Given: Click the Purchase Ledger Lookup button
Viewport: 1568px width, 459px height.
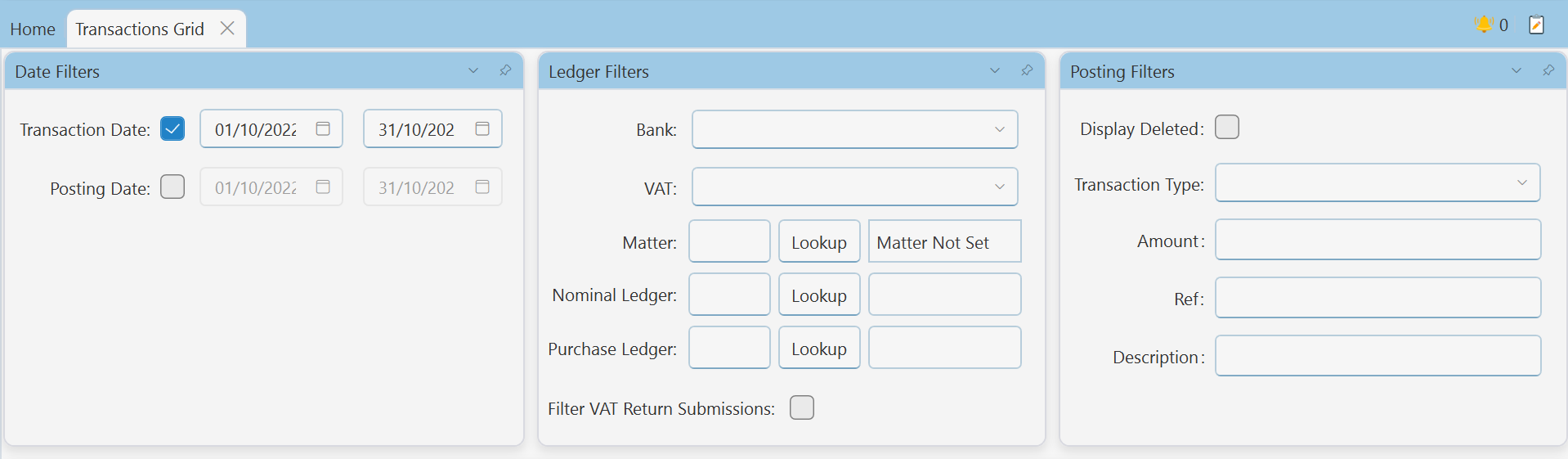Looking at the screenshot, I should point(819,349).
